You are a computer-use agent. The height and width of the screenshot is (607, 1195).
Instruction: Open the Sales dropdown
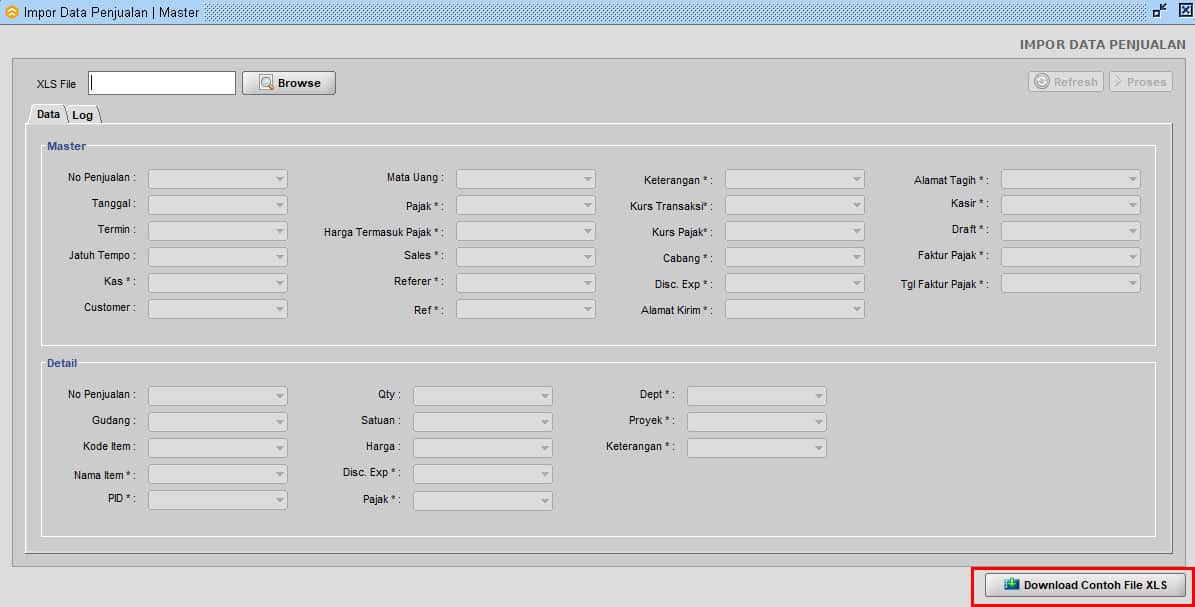(526, 257)
